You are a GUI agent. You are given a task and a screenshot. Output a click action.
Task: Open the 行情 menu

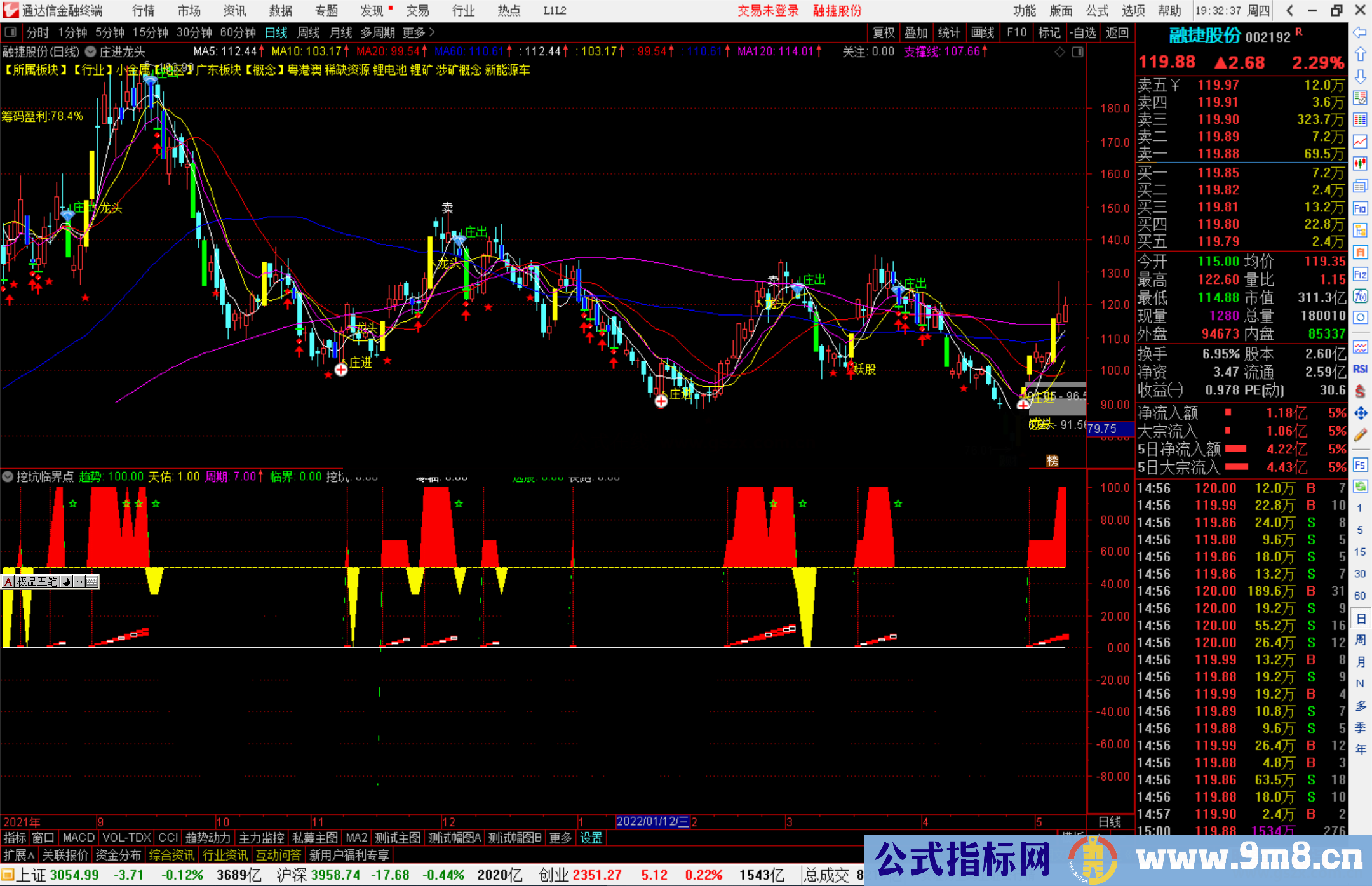coord(143,11)
